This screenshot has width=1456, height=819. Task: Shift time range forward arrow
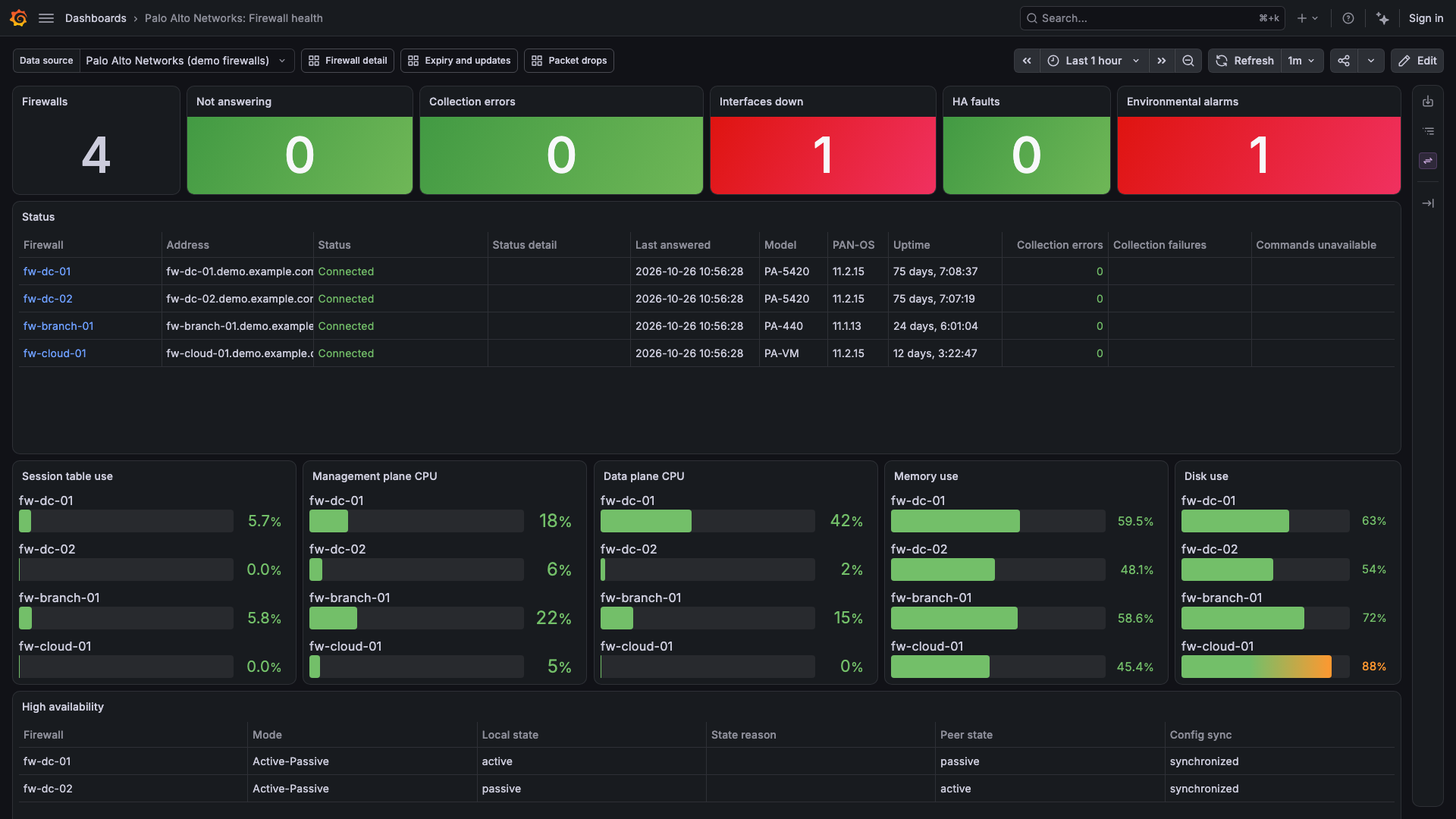tap(1162, 61)
